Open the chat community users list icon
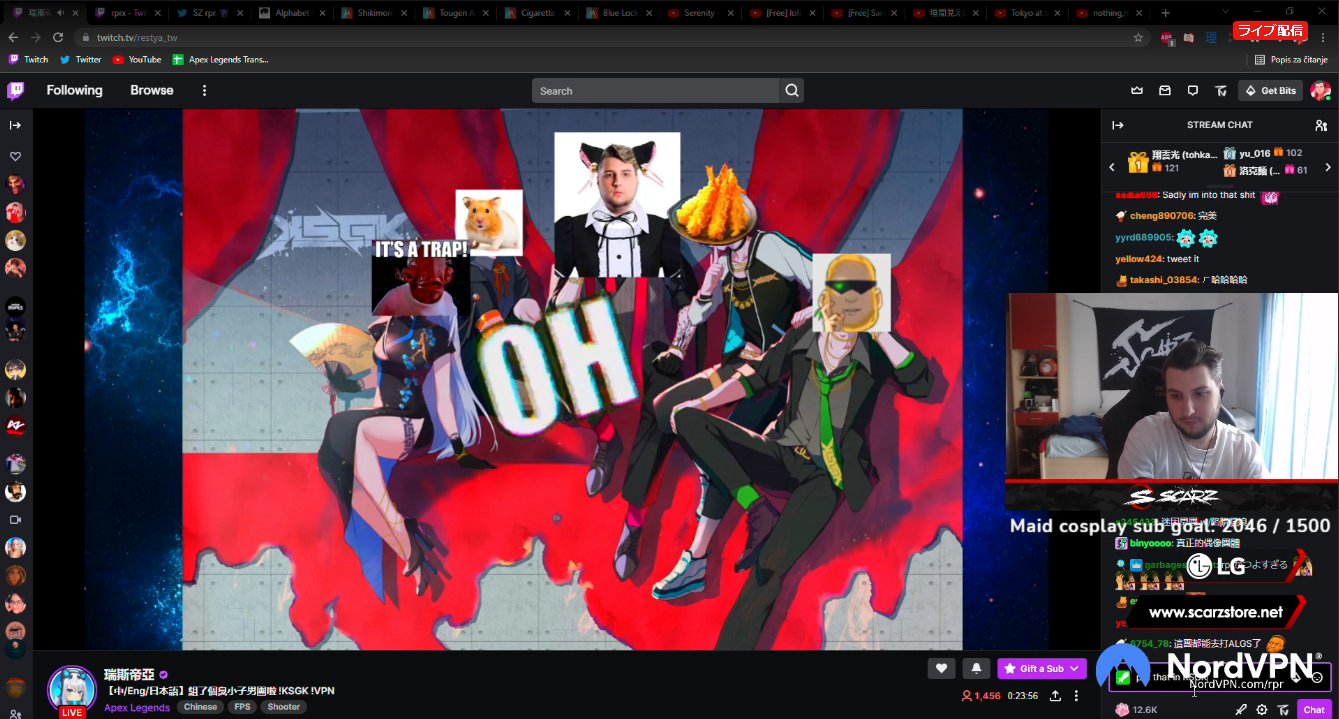The height and width of the screenshot is (719, 1339). tap(1321, 125)
